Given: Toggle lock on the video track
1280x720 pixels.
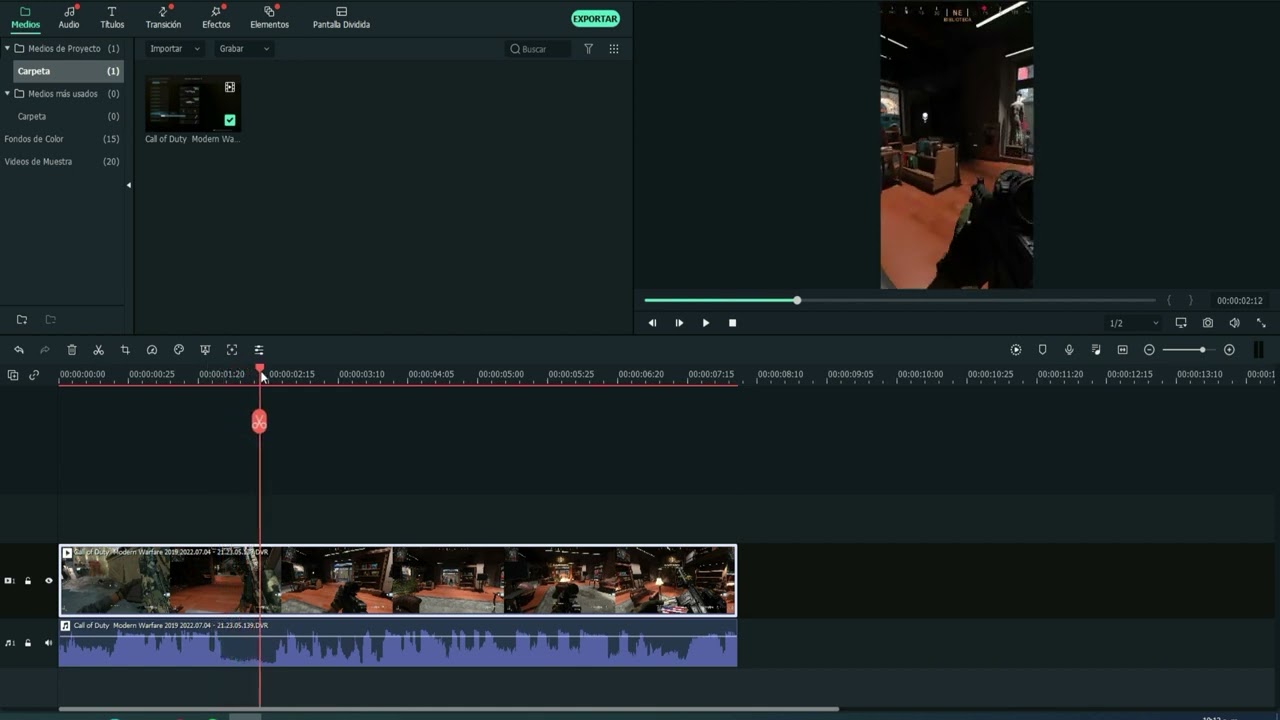Looking at the screenshot, I should pos(28,580).
